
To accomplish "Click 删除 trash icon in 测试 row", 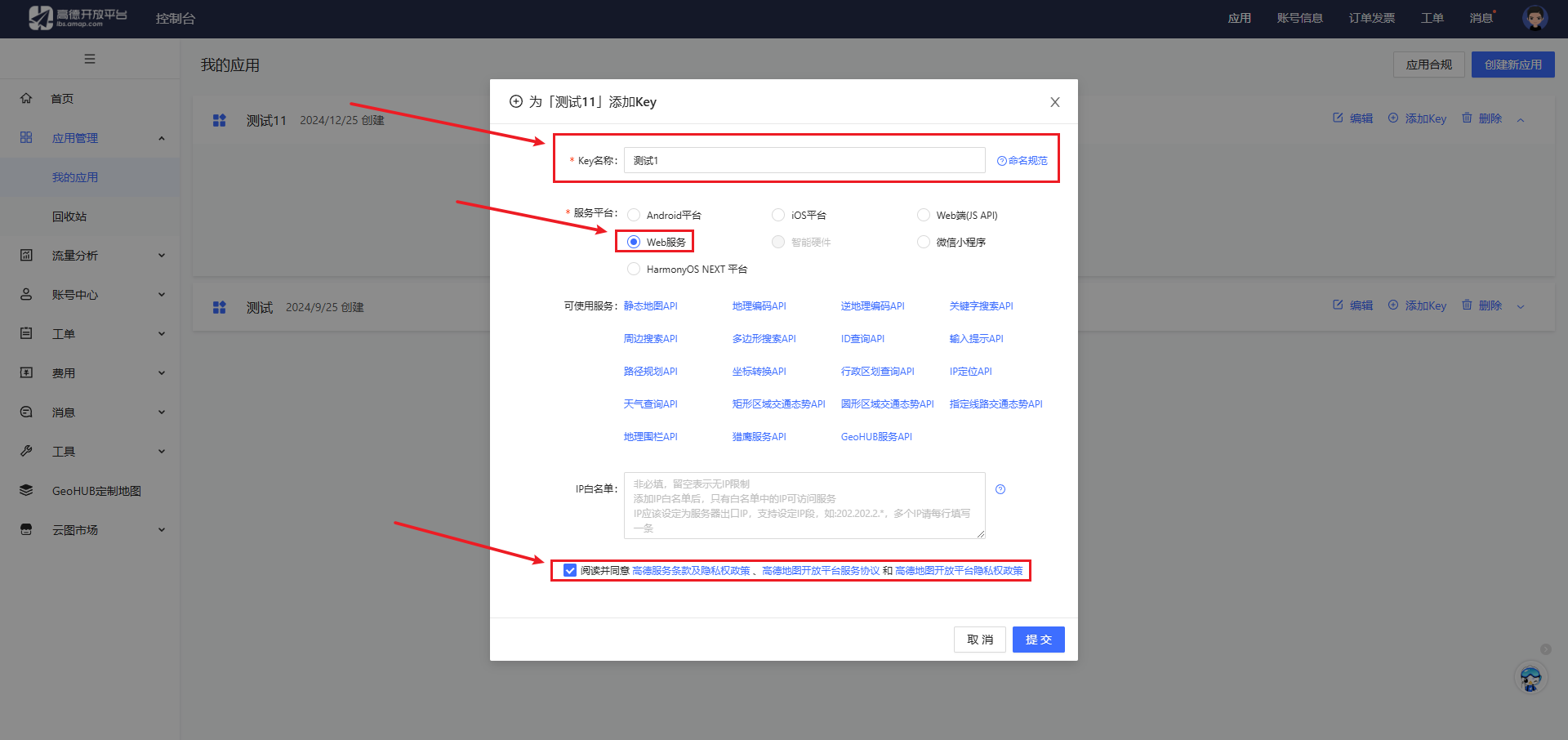I will [1467, 305].
